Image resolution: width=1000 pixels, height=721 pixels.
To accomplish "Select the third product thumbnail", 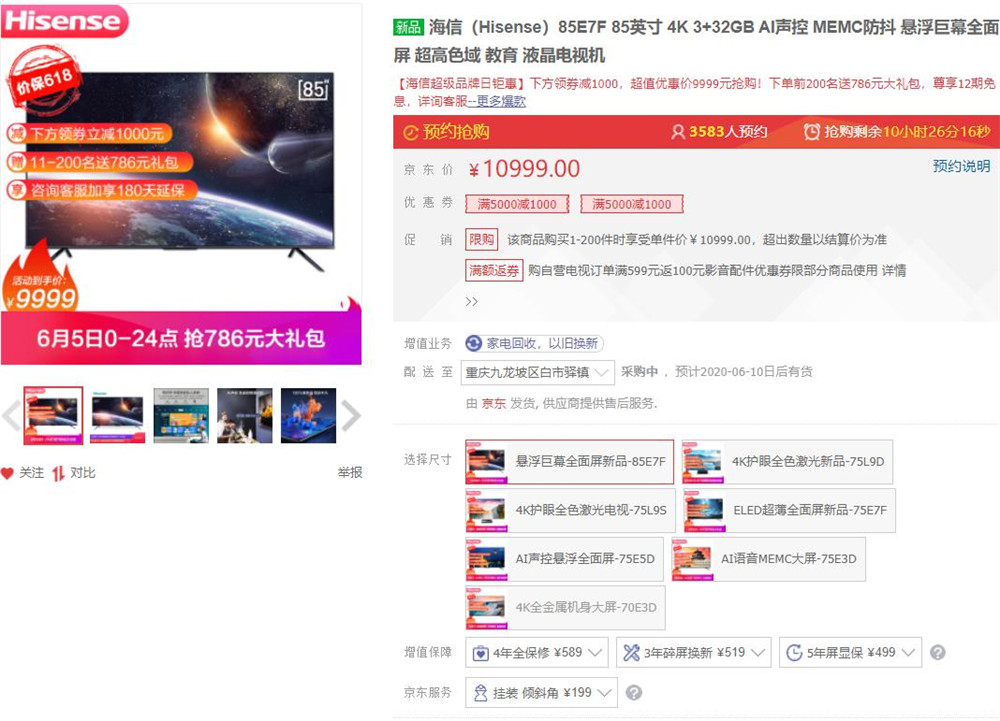I will point(181,416).
